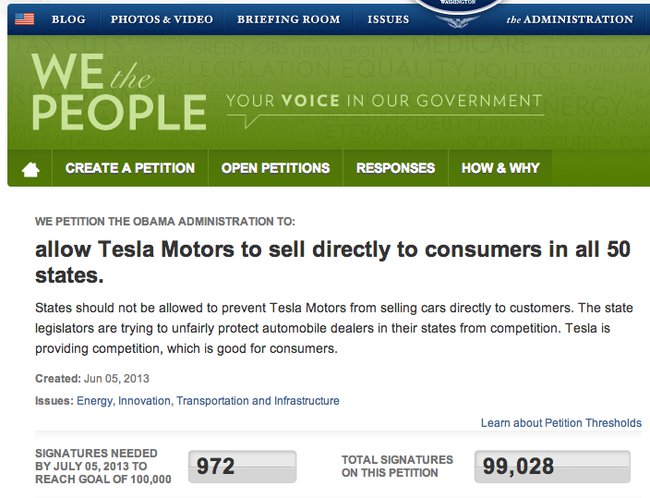Click the American flag icon

[x=24, y=19]
